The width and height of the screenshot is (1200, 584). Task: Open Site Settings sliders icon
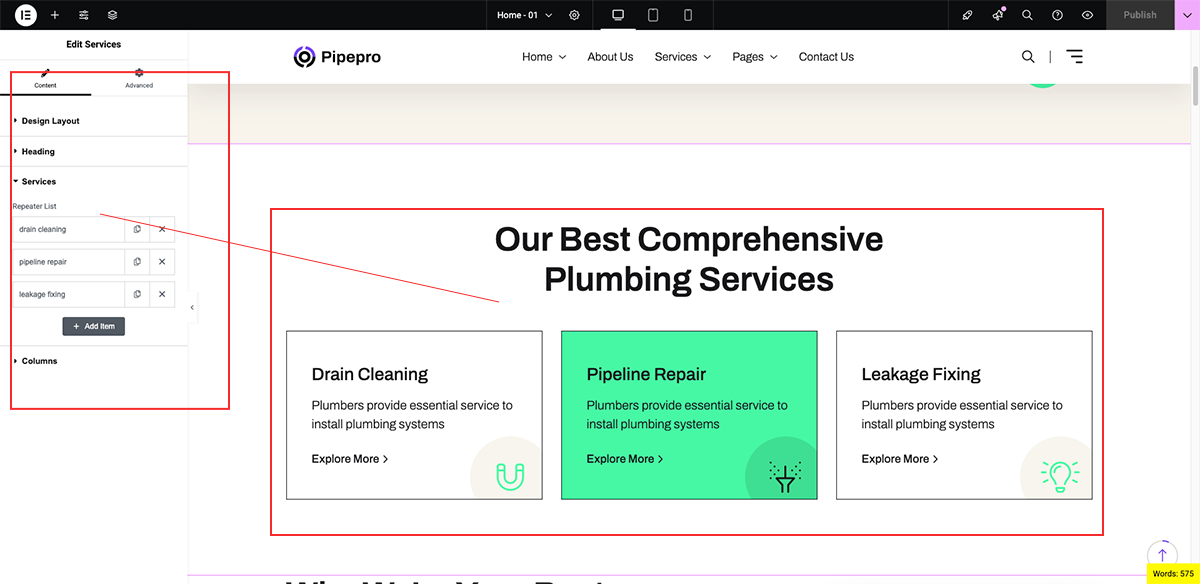pos(84,15)
